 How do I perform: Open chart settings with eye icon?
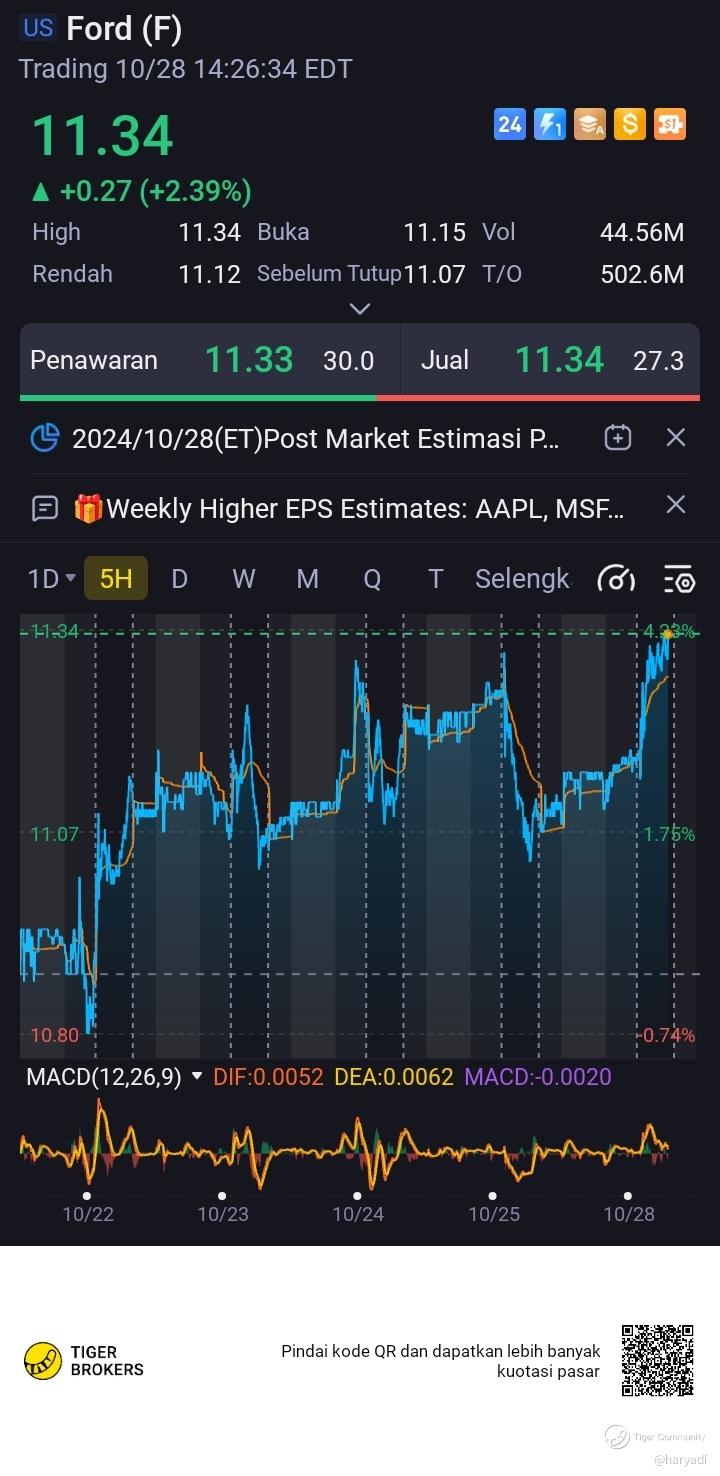click(679, 578)
